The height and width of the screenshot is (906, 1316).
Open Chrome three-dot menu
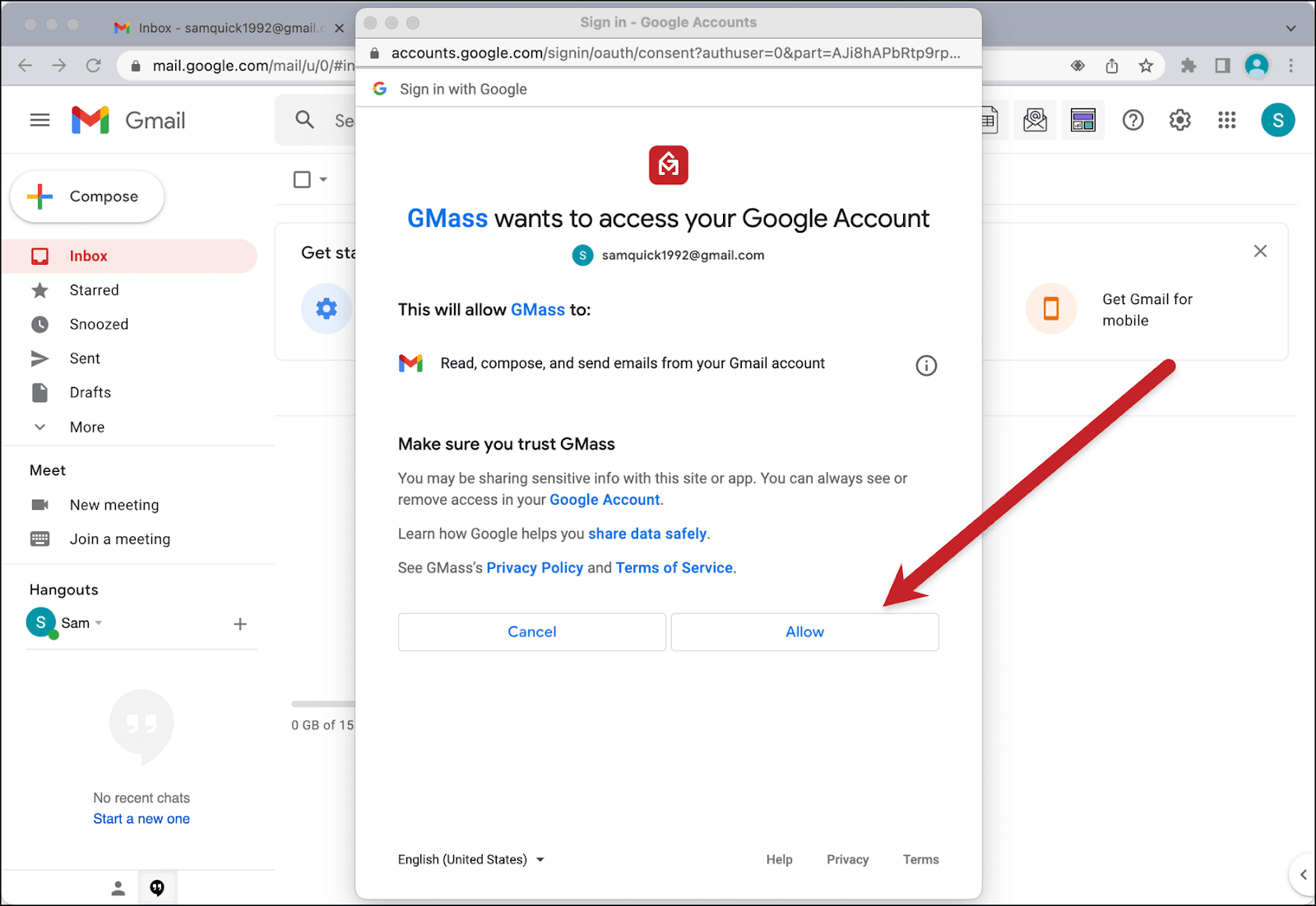[x=1291, y=66]
